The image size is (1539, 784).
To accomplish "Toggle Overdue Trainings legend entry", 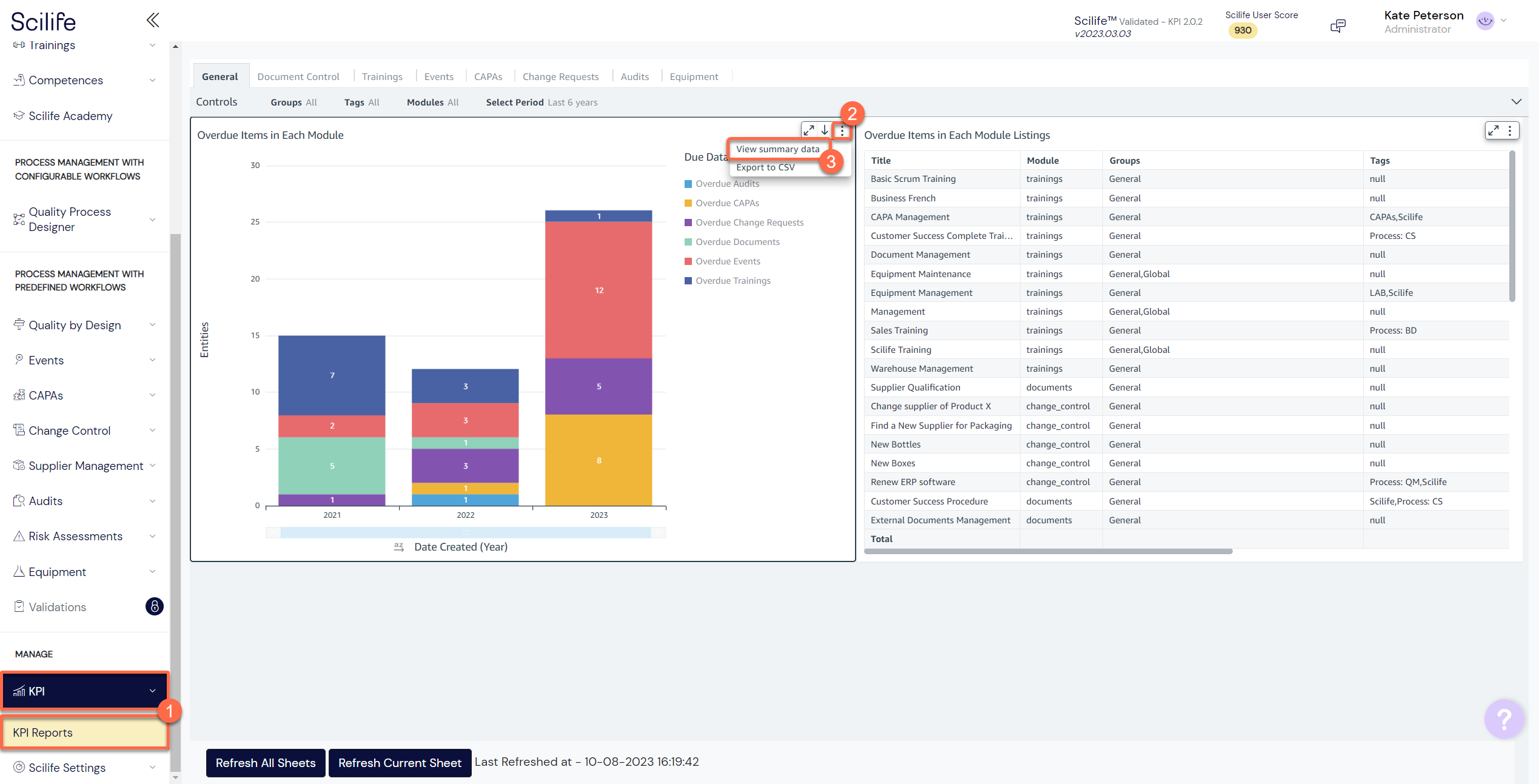I will click(728, 281).
